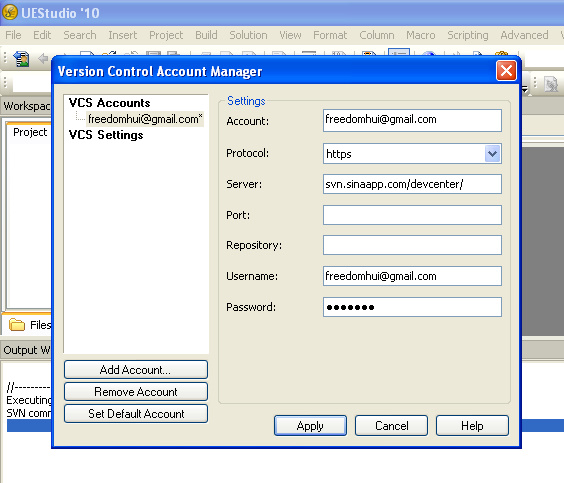This screenshot has height=483, width=564.
Task: Click the UEStudio logo in title bar
Action: pos(10,12)
